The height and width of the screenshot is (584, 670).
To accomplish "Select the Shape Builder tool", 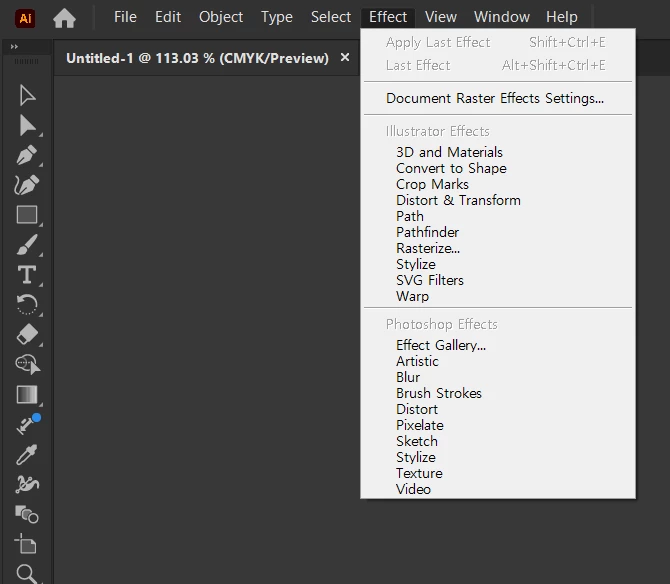I will [x=28, y=364].
